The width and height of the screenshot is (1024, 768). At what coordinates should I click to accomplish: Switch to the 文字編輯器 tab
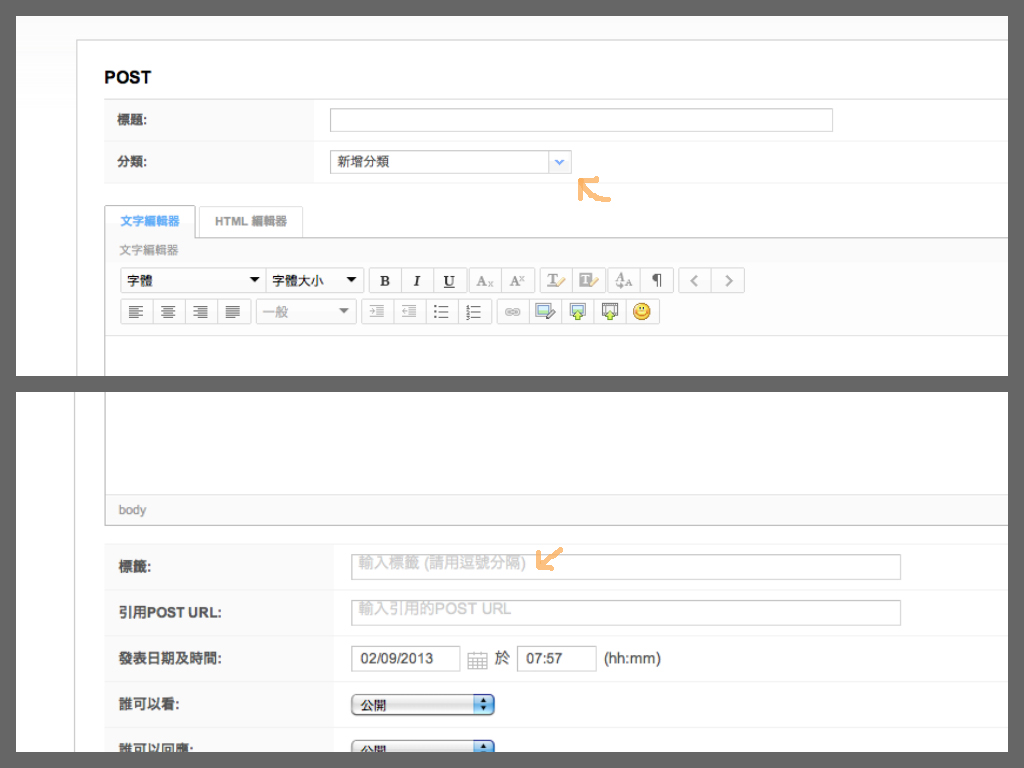pyautogui.click(x=150, y=221)
